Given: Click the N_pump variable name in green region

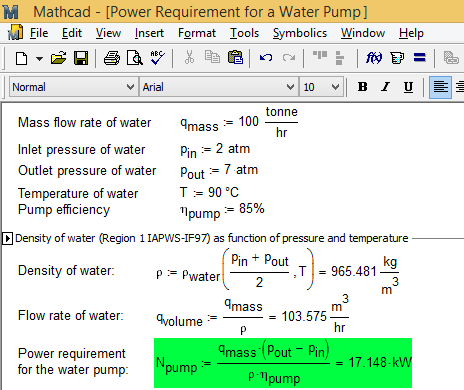Looking at the screenshot, I should tap(177, 365).
